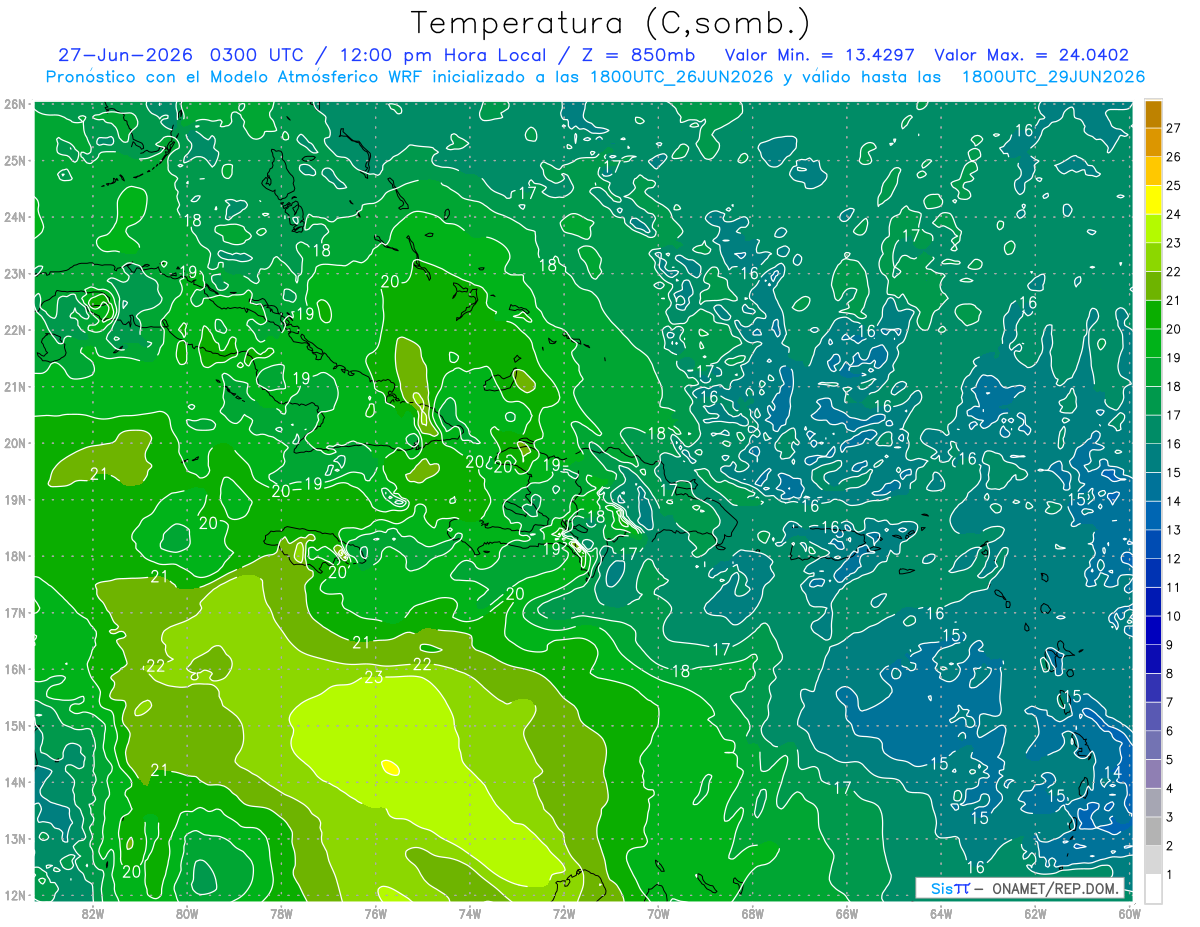1200x927 pixels.
Task: Pick the yellow swatch between legend 24 and 25
Action: pos(1153,200)
